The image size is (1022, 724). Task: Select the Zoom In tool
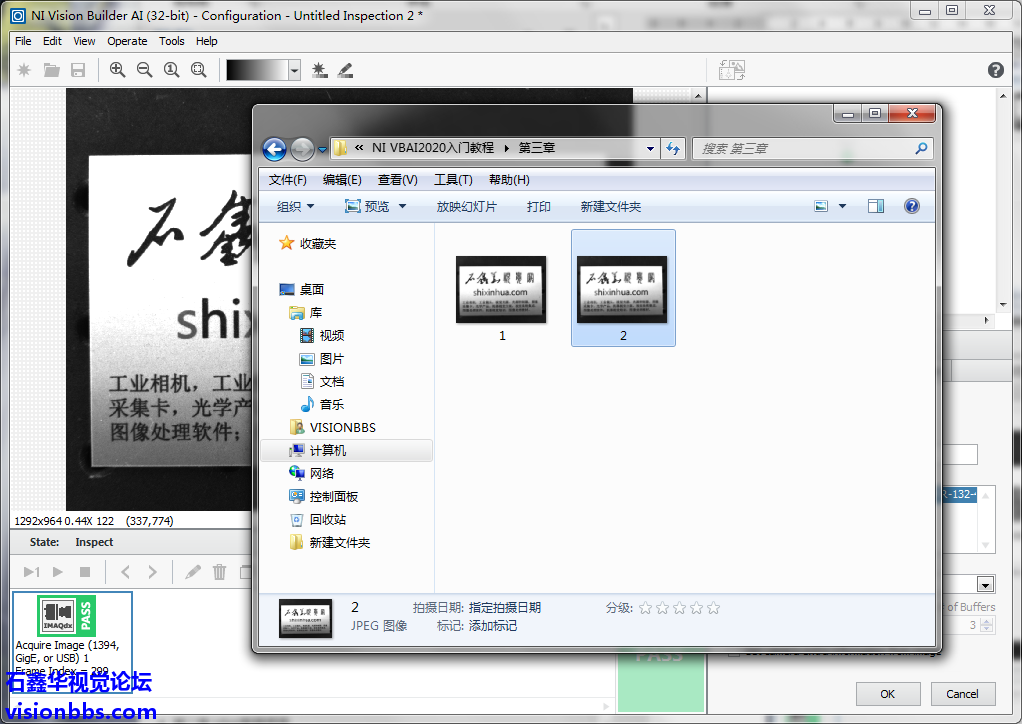(x=117, y=70)
